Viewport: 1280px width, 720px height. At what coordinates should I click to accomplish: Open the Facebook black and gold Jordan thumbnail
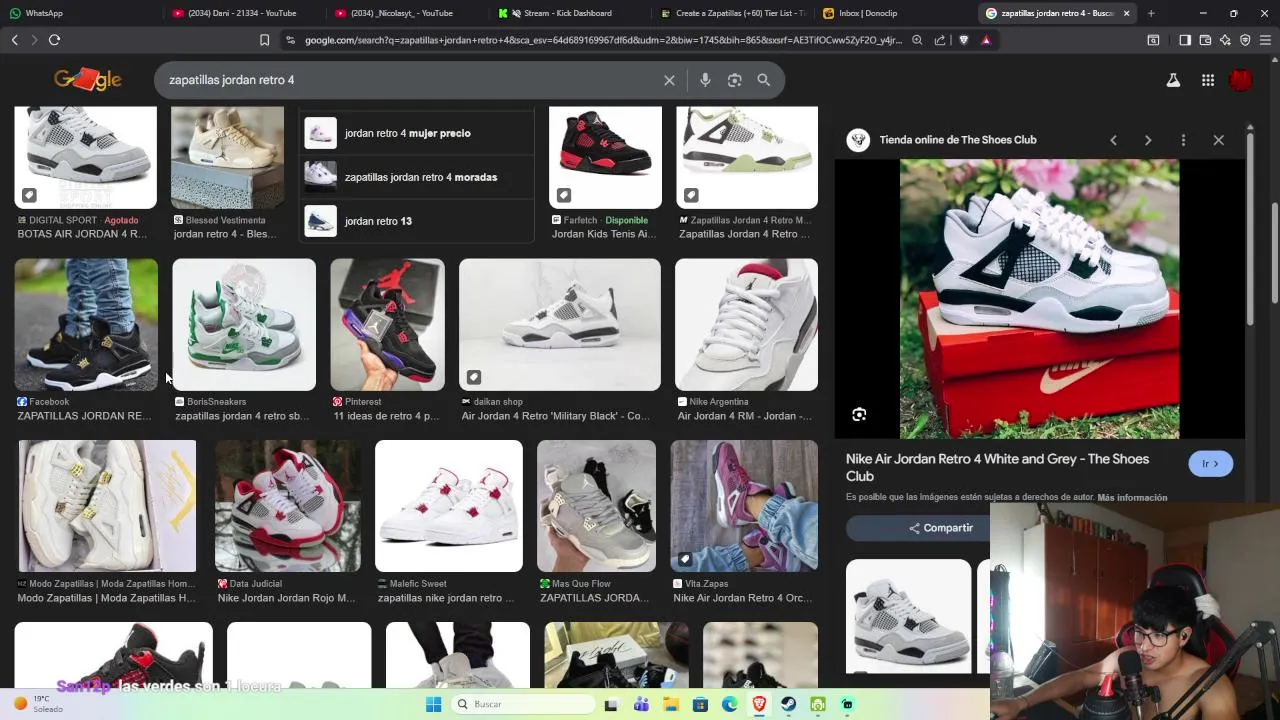(x=86, y=325)
